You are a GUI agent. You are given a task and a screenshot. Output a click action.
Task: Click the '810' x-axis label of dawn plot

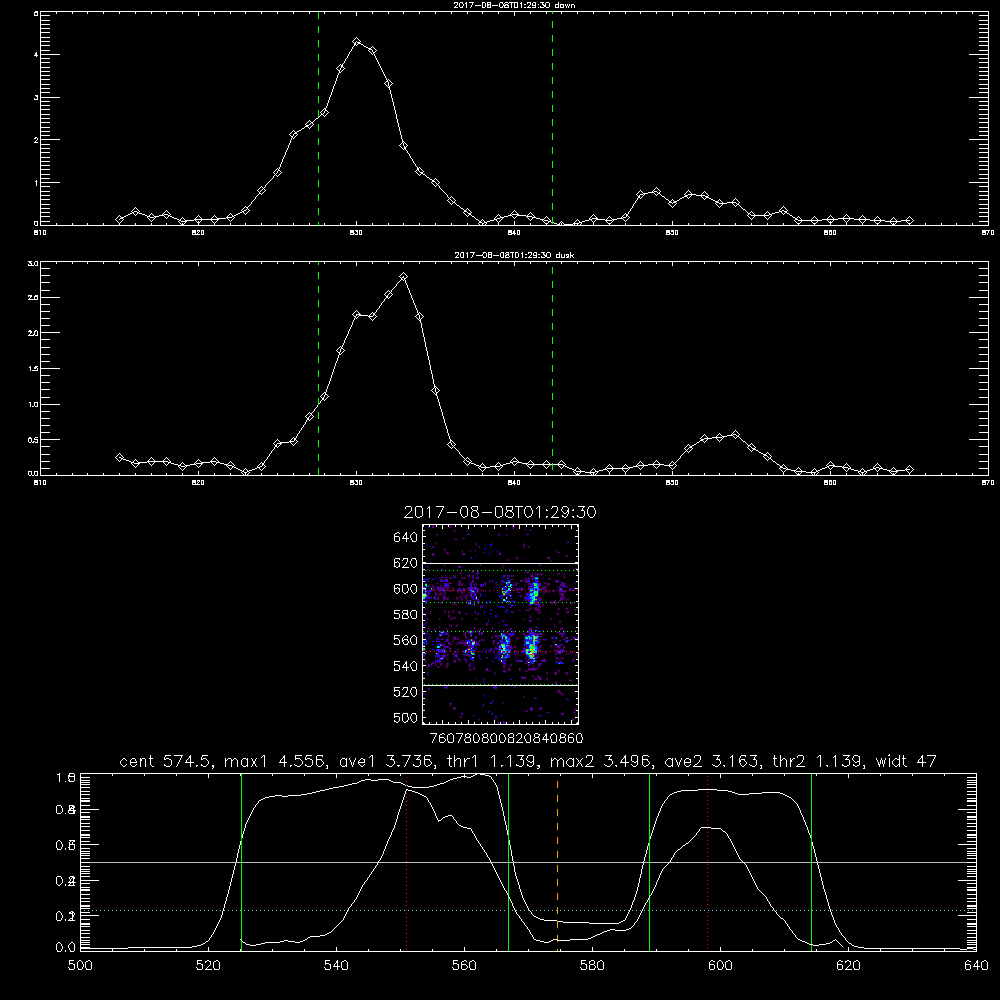[40, 233]
